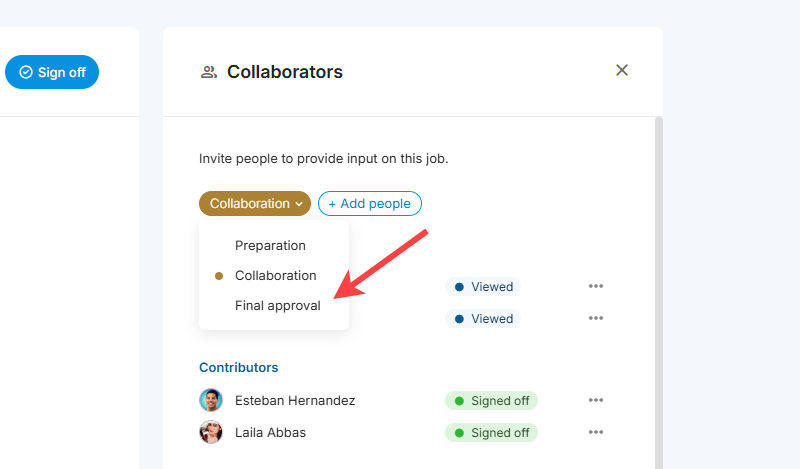Screen dimensions: 800x469
Task: Open more options for Laila Abbas
Action: pos(596,432)
